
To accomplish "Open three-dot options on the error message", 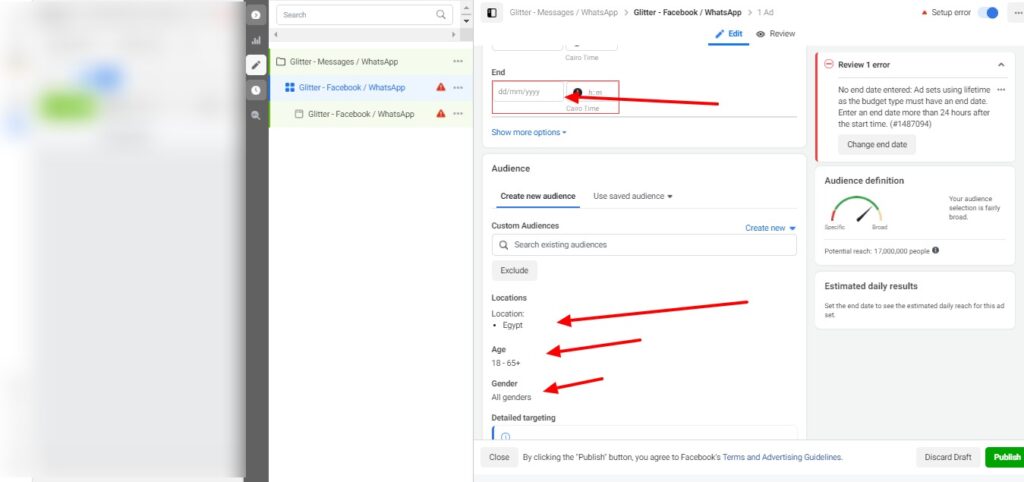I will tap(1001, 89).
